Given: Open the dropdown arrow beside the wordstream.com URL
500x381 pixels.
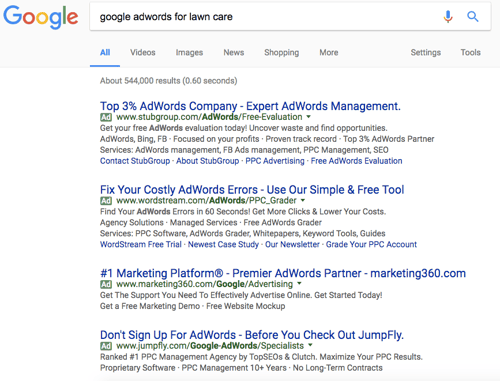Looking at the screenshot, I should pyautogui.click(x=303, y=200).
